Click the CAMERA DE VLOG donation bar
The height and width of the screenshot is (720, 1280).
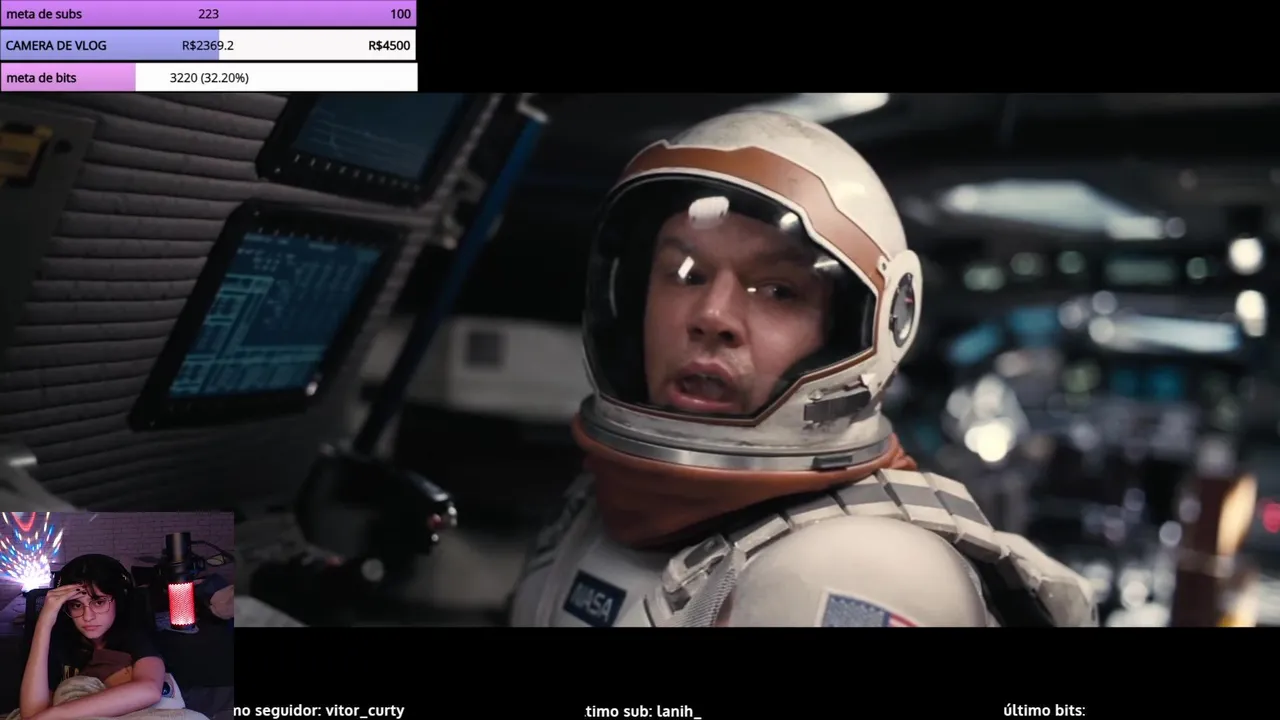(x=208, y=45)
